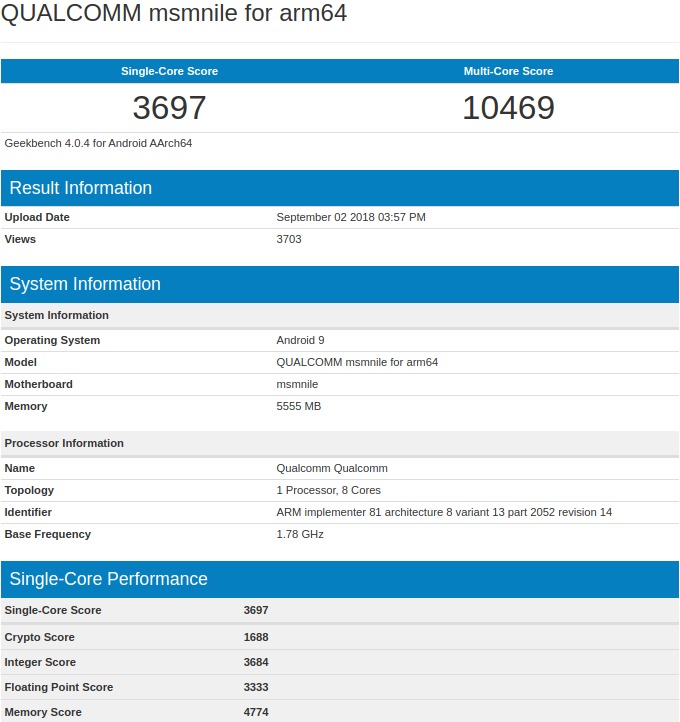
Task: Select the Single-Core Score header in top banner
Action: [169, 71]
